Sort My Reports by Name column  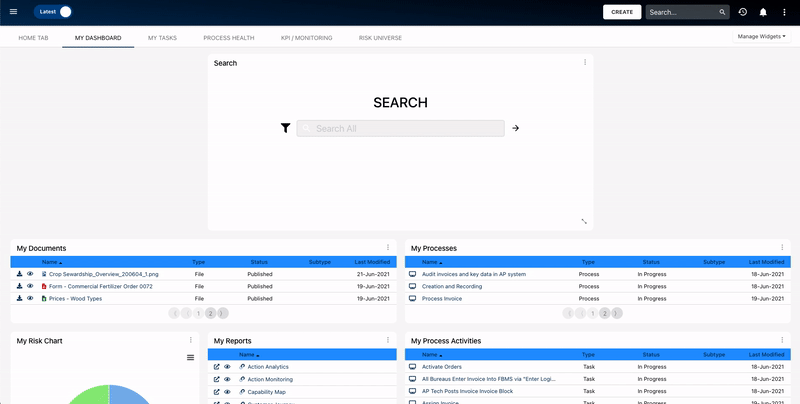(249, 355)
